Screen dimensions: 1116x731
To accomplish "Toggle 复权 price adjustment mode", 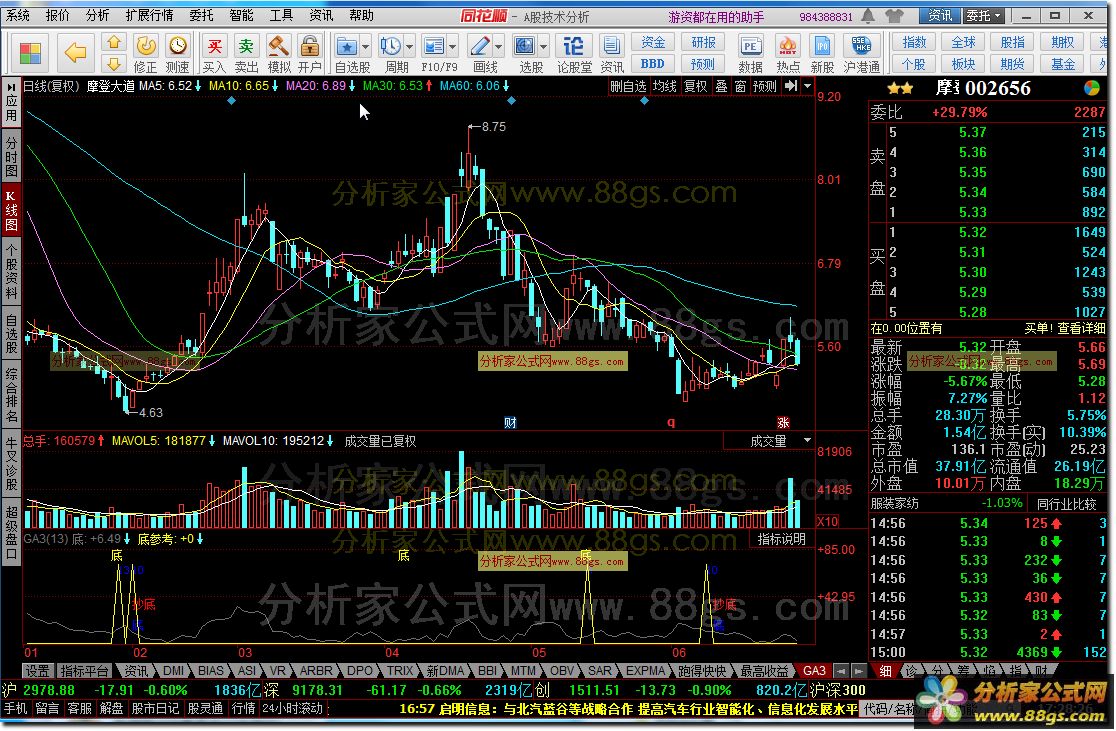I will tap(695, 86).
